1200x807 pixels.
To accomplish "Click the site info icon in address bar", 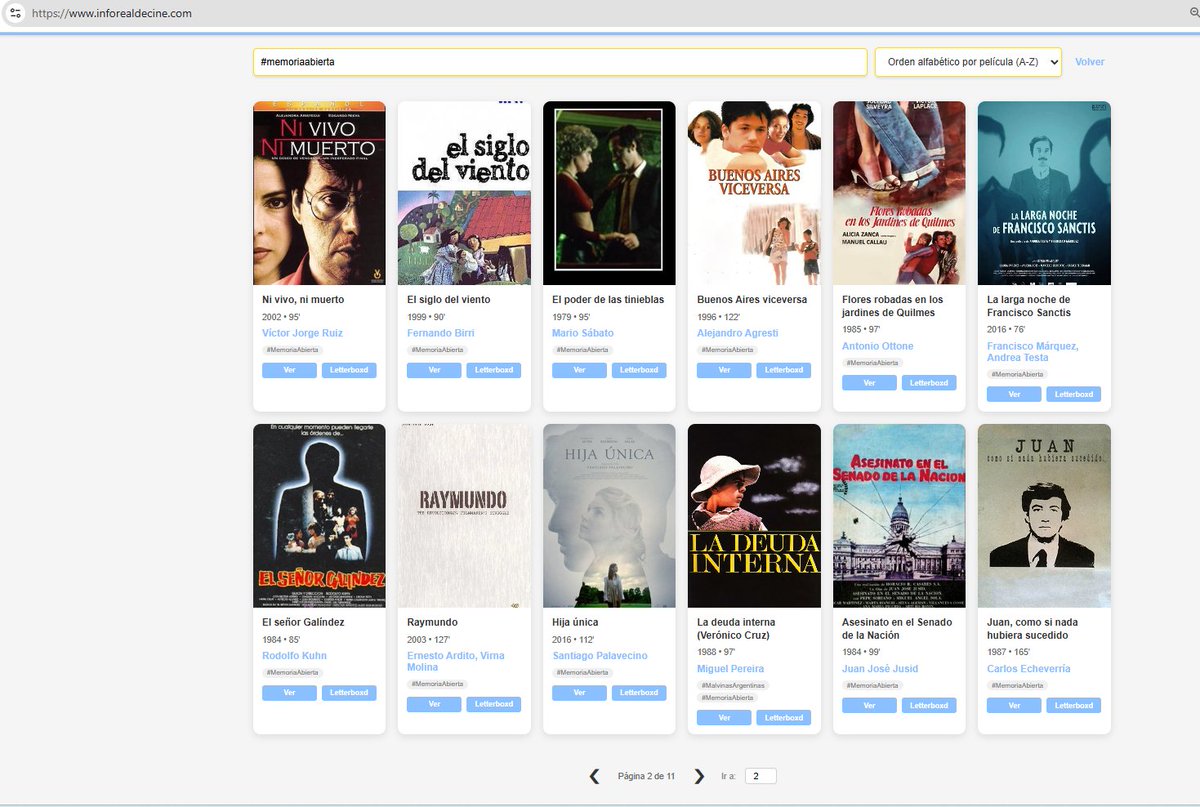I will (15, 13).
